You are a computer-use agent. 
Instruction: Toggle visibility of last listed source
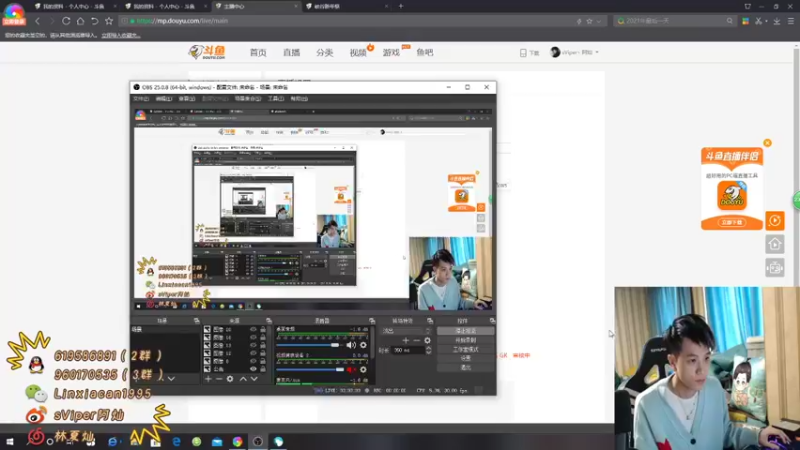coord(253,369)
